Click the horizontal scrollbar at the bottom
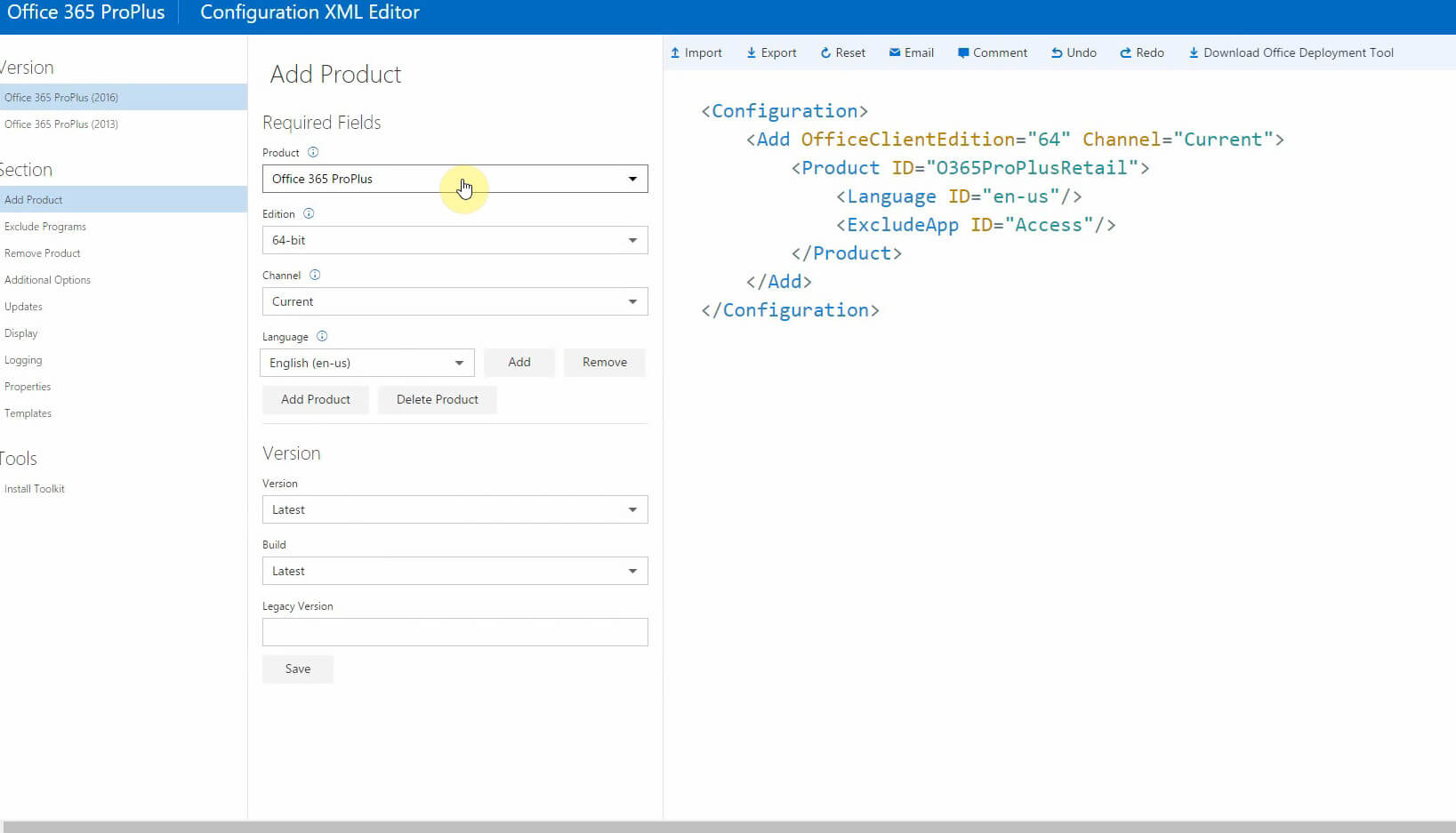 728,827
